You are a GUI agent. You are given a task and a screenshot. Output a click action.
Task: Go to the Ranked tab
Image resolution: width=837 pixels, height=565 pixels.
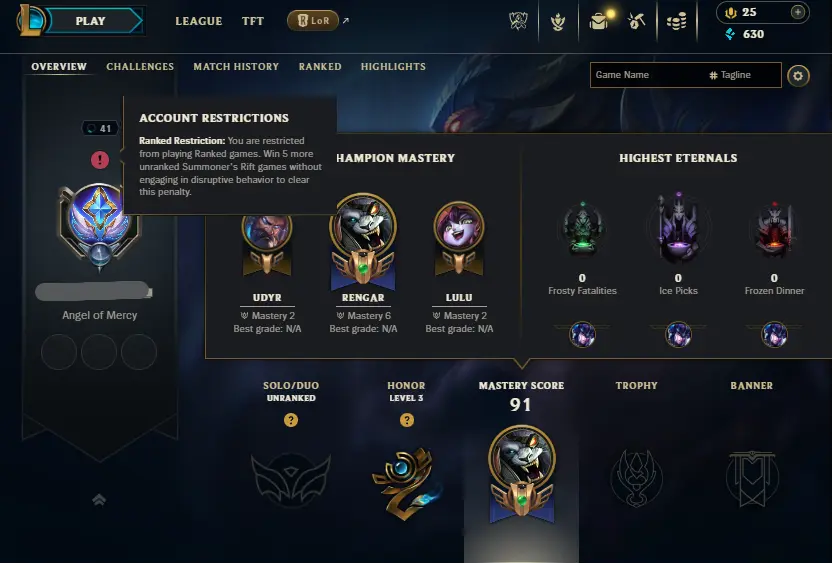coord(320,67)
